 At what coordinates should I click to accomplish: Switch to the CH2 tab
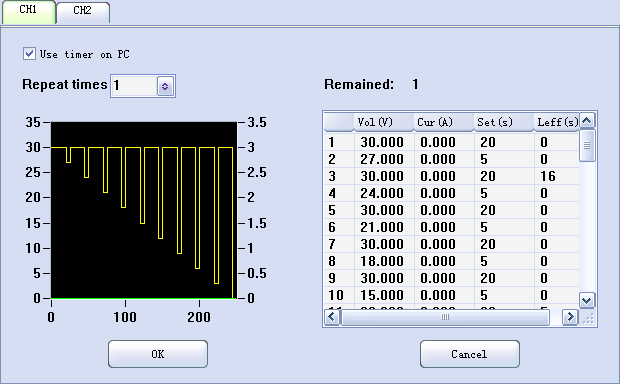click(83, 12)
